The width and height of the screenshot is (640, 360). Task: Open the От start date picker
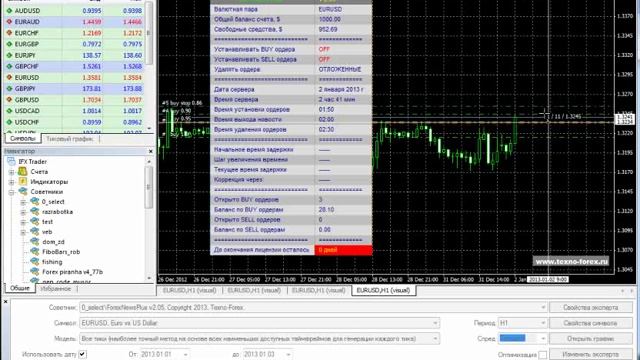coord(185,354)
